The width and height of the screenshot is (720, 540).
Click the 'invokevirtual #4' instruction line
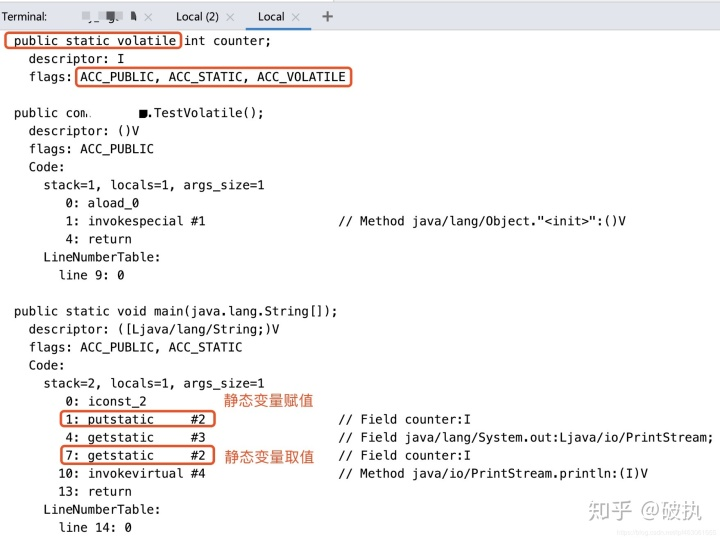click(132, 473)
